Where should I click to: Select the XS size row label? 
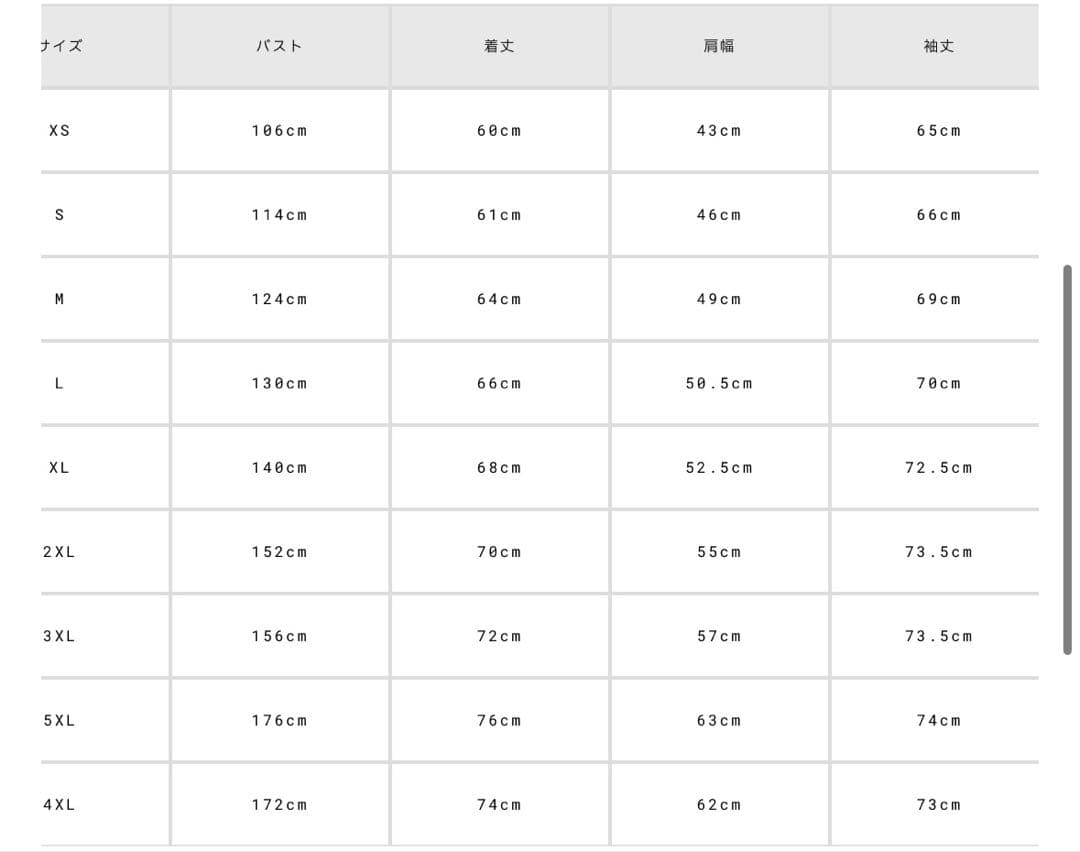pyautogui.click(x=59, y=131)
